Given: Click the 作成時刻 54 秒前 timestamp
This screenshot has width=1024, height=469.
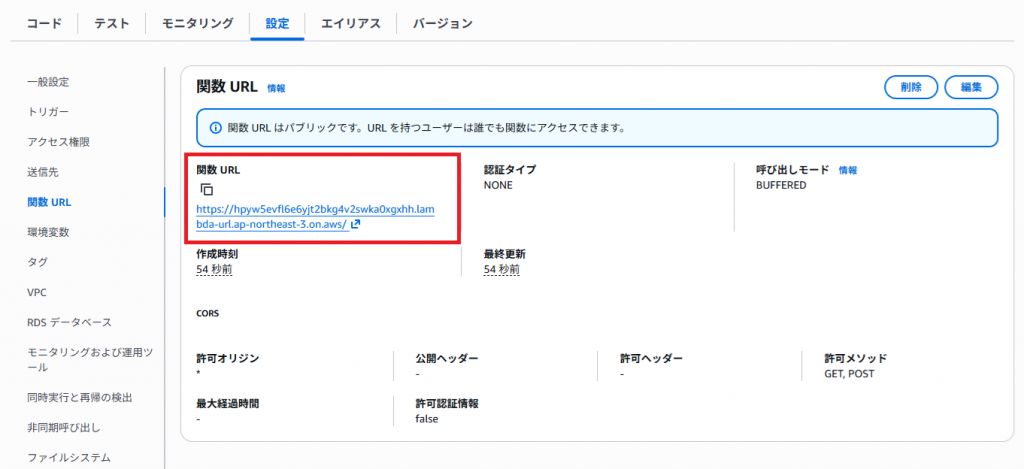Looking at the screenshot, I should pyautogui.click(x=214, y=269).
